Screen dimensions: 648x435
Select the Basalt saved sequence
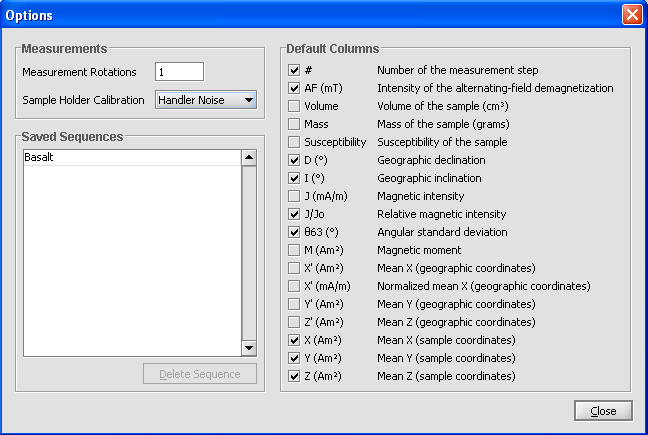132,157
